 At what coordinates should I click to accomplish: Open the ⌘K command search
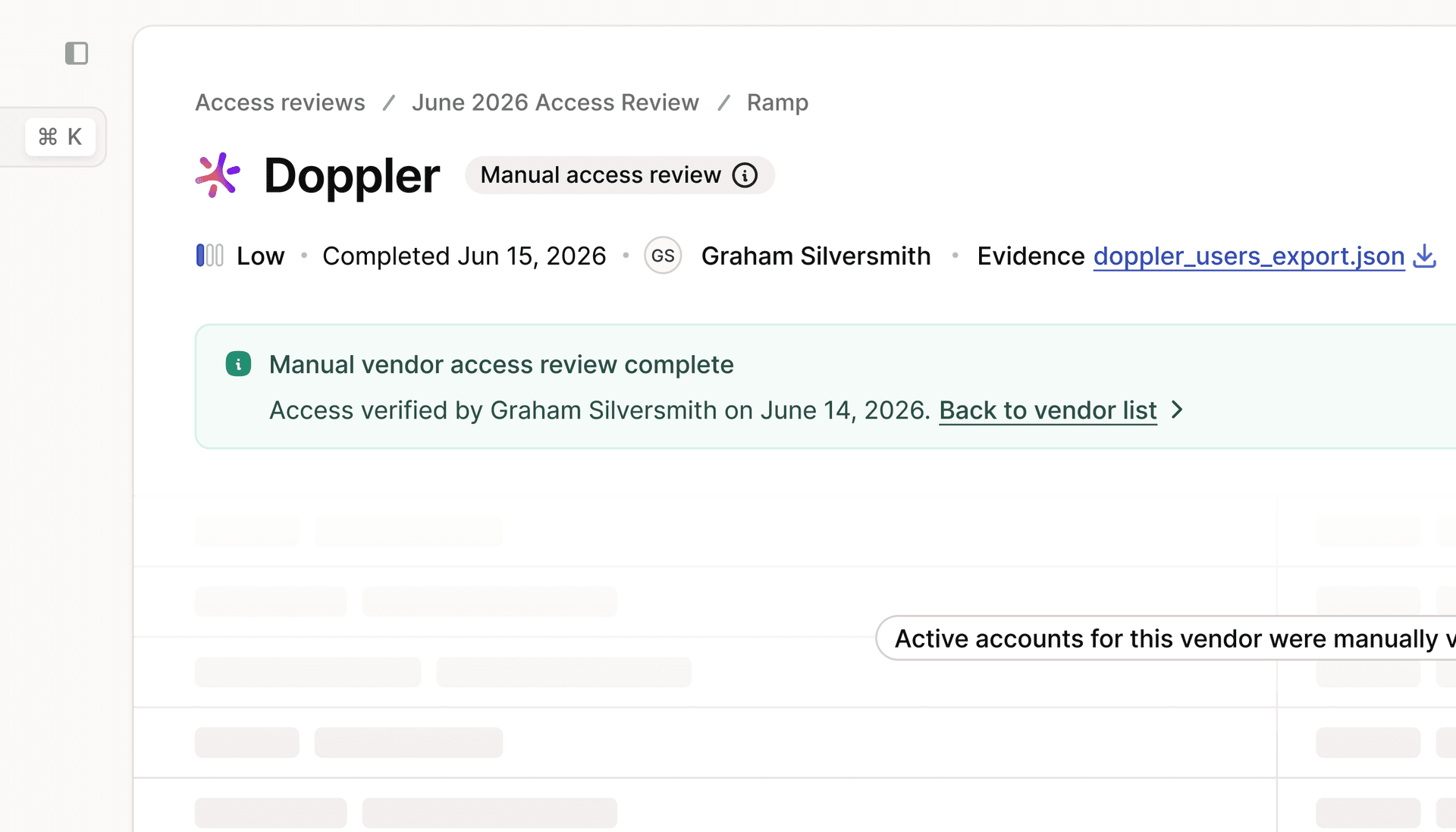pyautogui.click(x=60, y=137)
